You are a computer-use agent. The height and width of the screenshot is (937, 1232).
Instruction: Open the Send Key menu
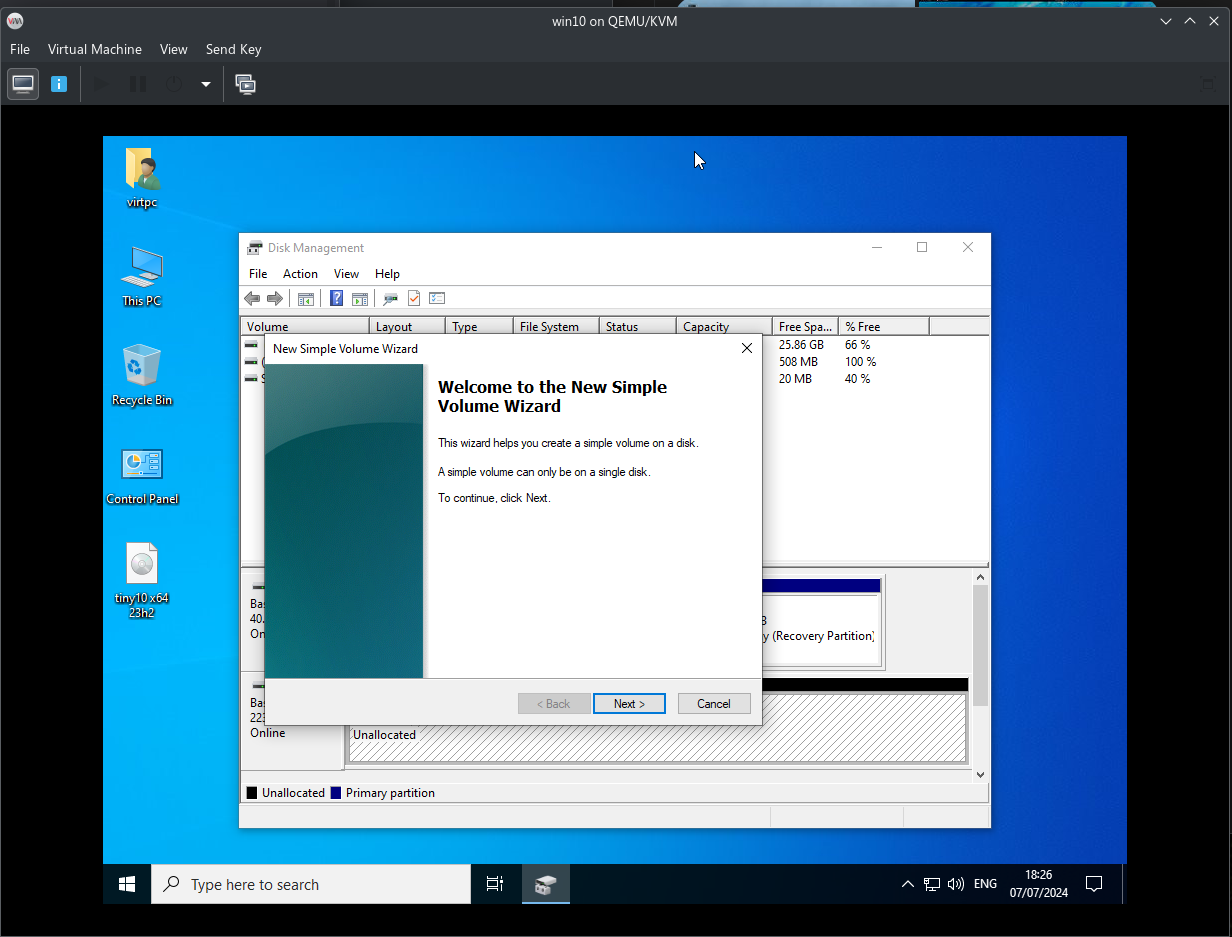pyautogui.click(x=233, y=49)
